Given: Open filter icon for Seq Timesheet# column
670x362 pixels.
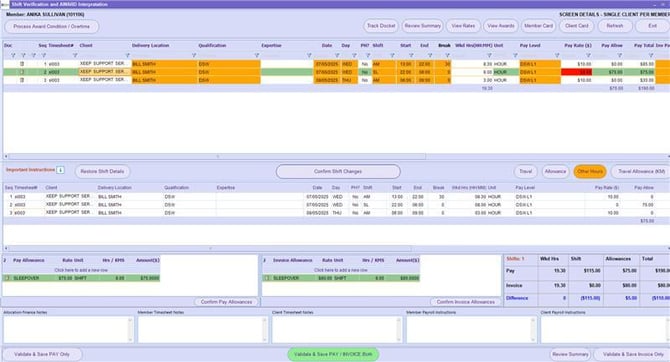Looking at the screenshot, I should [75, 56].
